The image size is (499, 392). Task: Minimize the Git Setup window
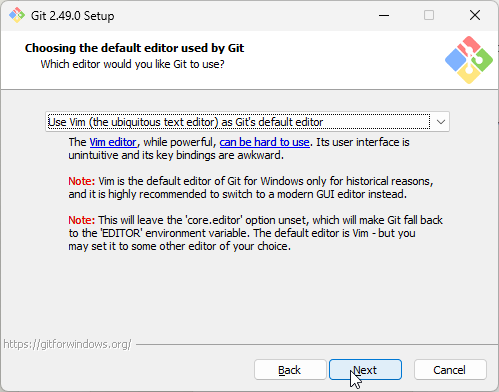tap(384, 15)
